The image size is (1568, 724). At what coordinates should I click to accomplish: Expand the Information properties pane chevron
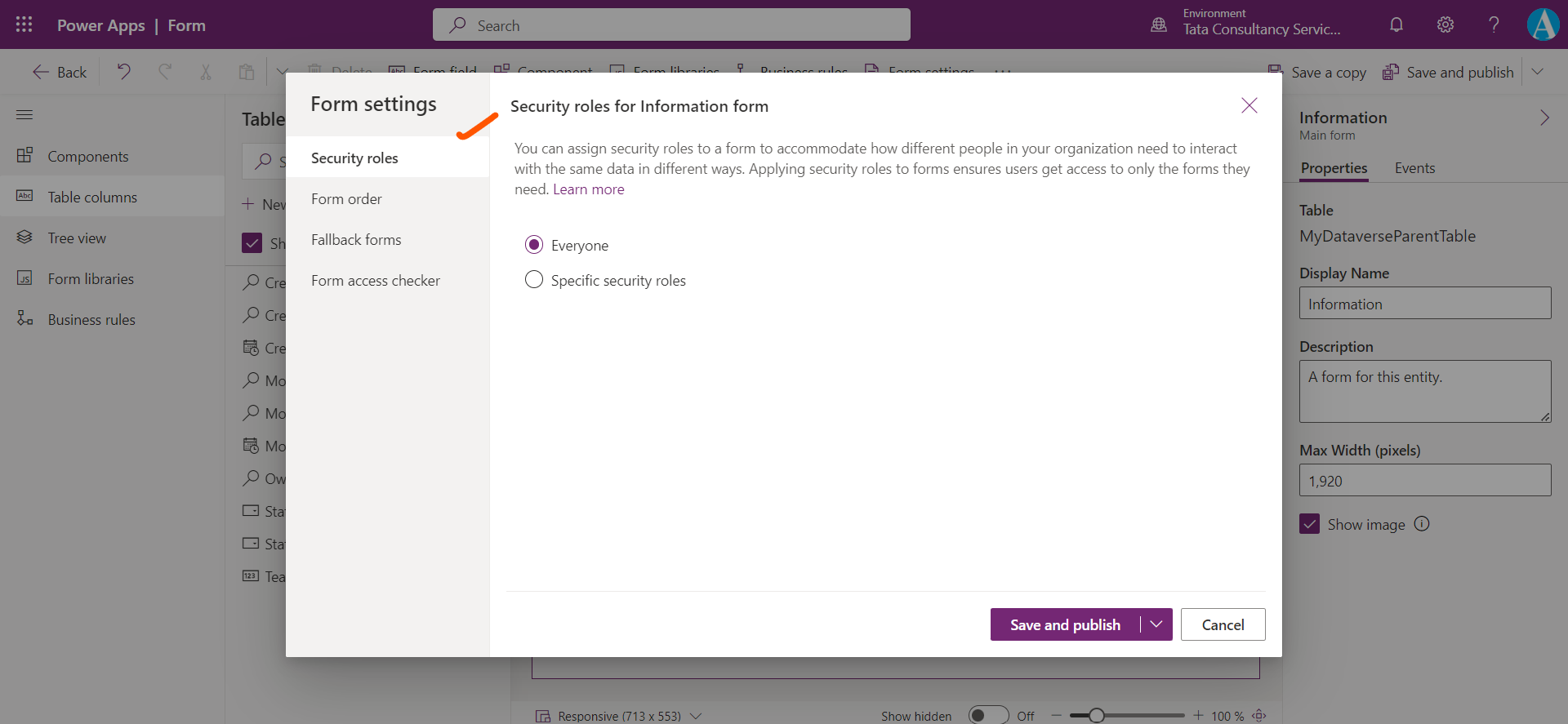click(1544, 118)
